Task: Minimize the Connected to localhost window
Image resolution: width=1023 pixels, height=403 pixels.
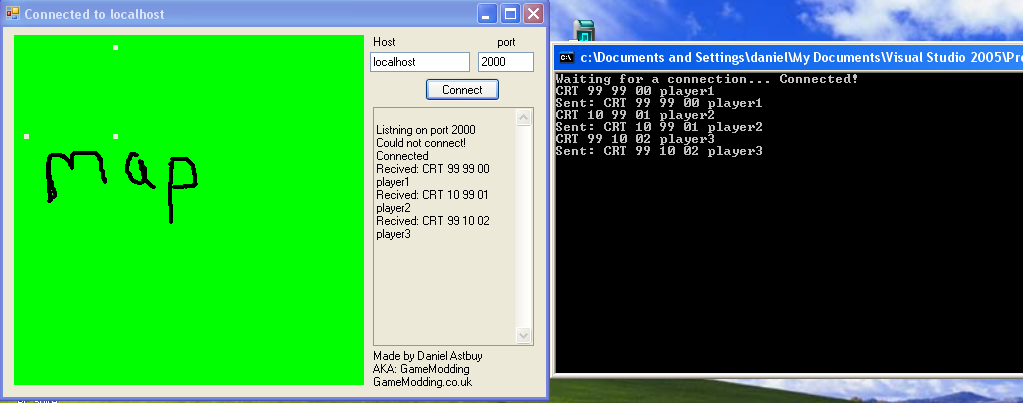Action: point(487,14)
